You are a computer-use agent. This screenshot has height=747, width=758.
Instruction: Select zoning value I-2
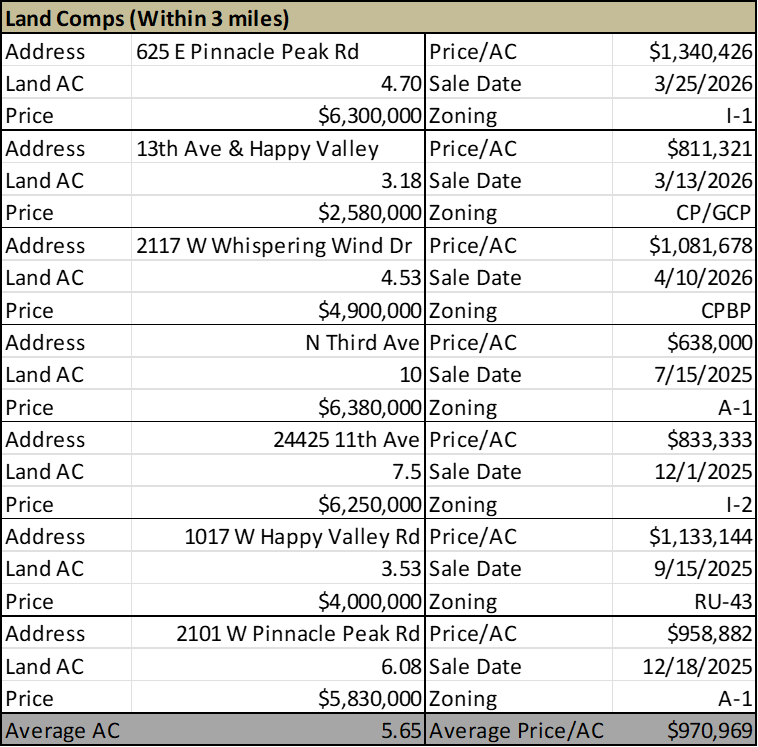(x=684, y=504)
